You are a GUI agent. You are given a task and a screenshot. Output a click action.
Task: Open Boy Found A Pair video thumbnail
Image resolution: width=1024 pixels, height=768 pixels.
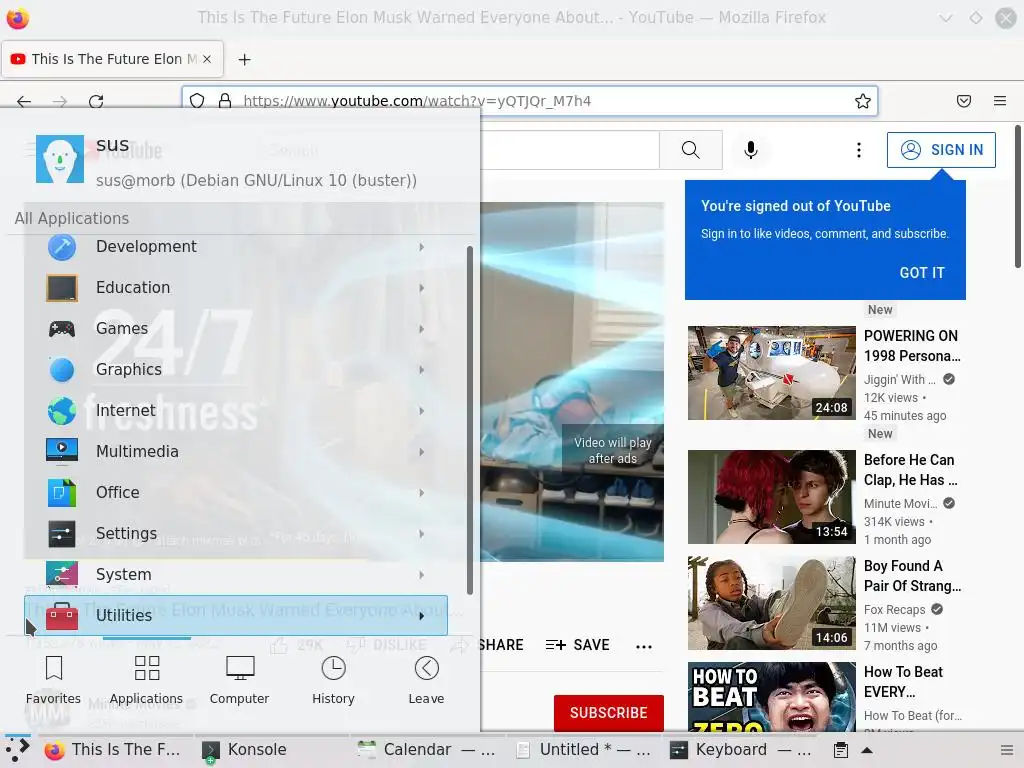click(772, 603)
